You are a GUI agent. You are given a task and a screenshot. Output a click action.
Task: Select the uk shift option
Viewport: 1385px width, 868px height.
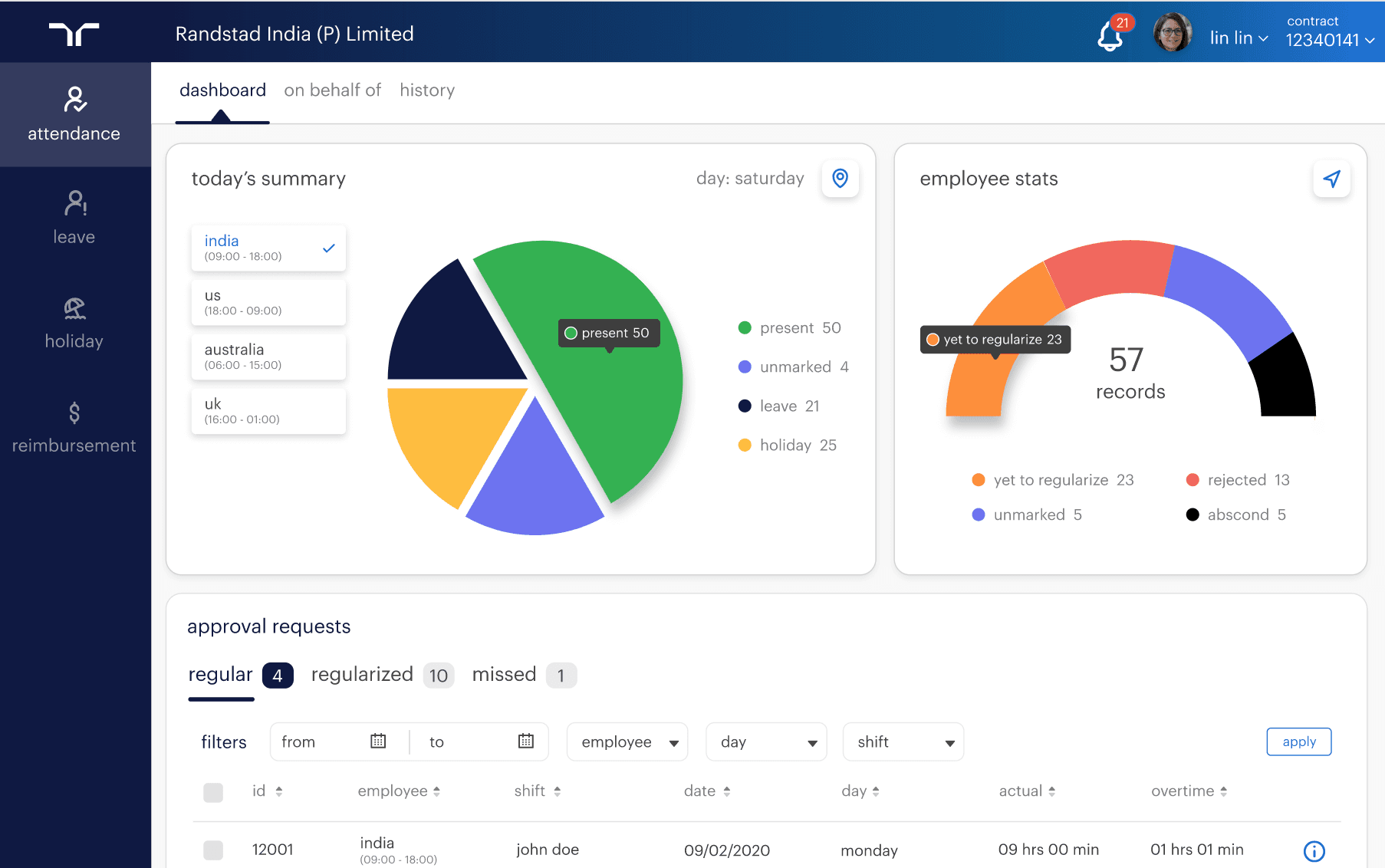(268, 411)
